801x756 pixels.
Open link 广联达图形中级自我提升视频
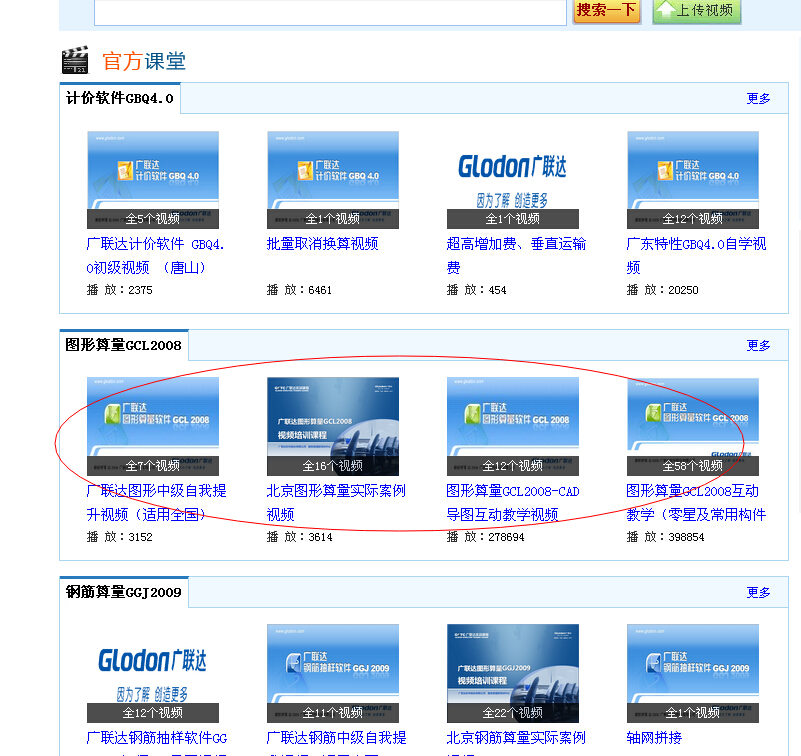(x=156, y=502)
